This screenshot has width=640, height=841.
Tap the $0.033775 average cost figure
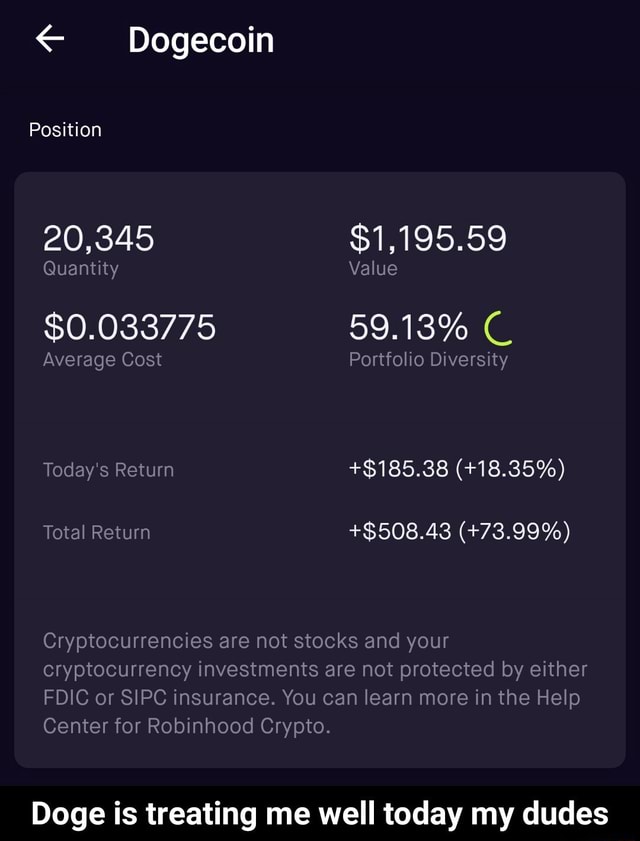129,326
